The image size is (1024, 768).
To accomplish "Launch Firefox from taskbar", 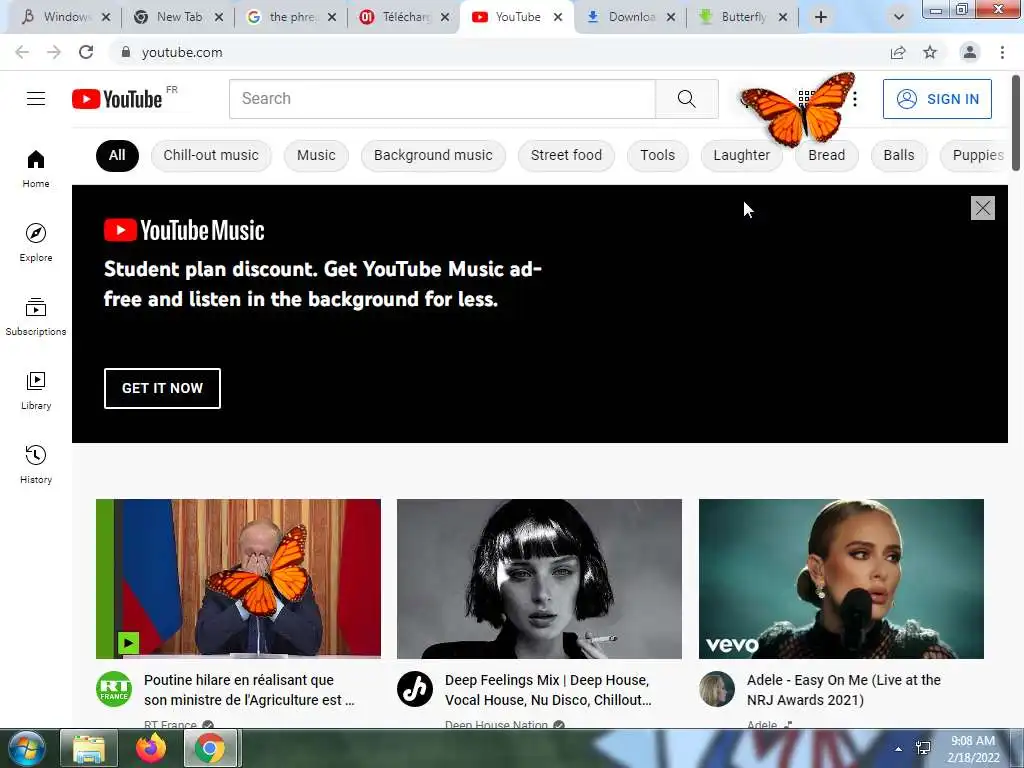I will 151,748.
